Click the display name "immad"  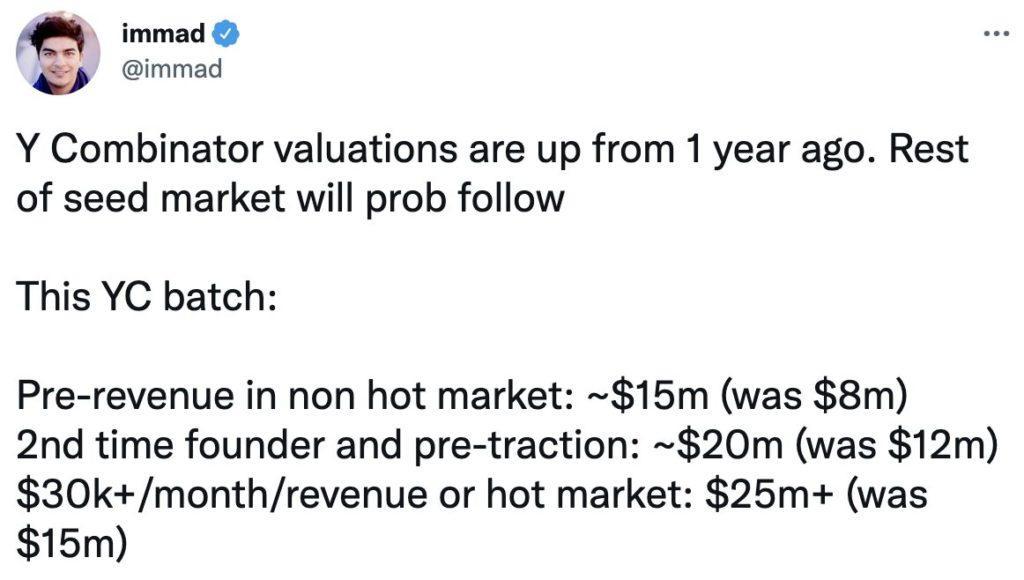(x=163, y=33)
